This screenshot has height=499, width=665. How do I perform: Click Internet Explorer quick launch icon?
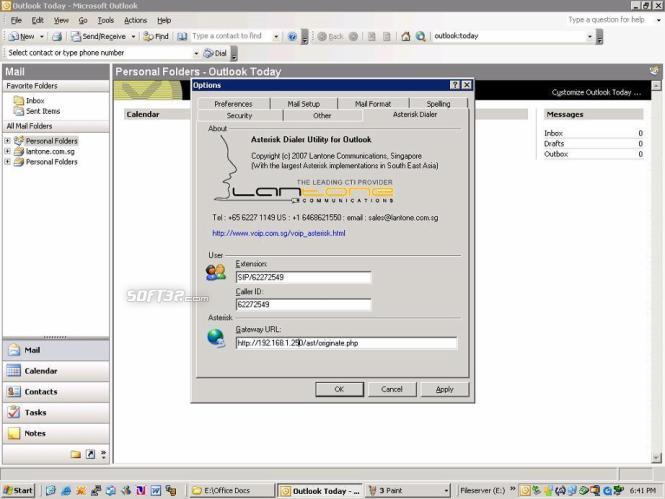pyautogui.click(x=66, y=491)
